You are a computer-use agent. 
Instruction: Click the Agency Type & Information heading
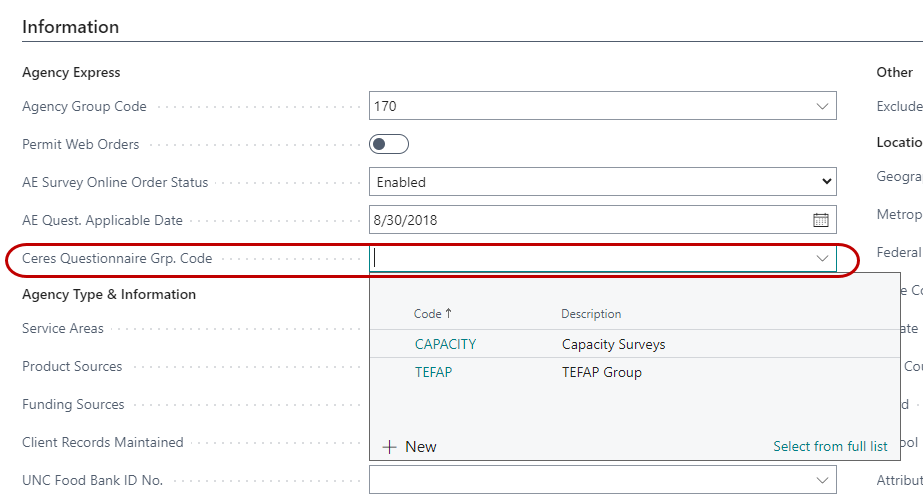pyautogui.click(x=109, y=294)
